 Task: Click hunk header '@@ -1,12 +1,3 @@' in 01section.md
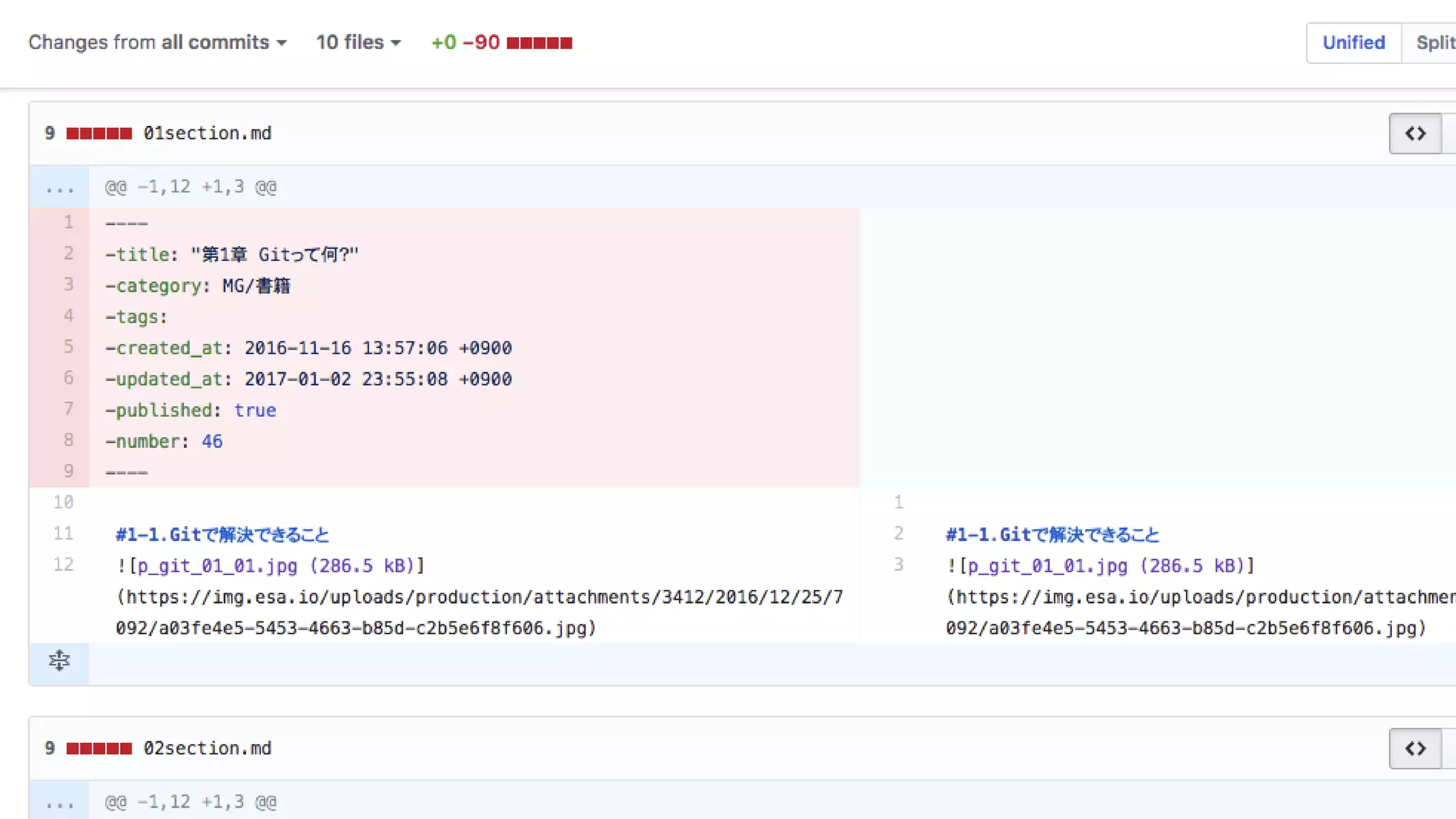pyautogui.click(x=191, y=187)
